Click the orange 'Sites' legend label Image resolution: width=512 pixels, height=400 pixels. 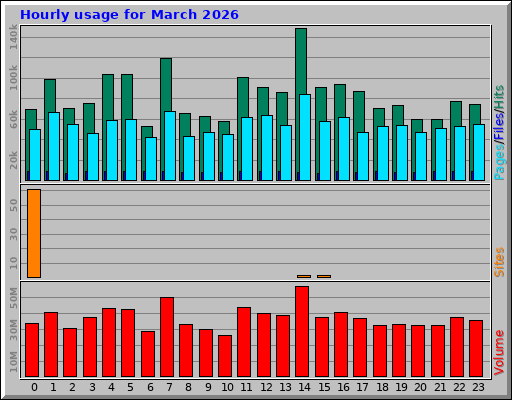coord(499,262)
